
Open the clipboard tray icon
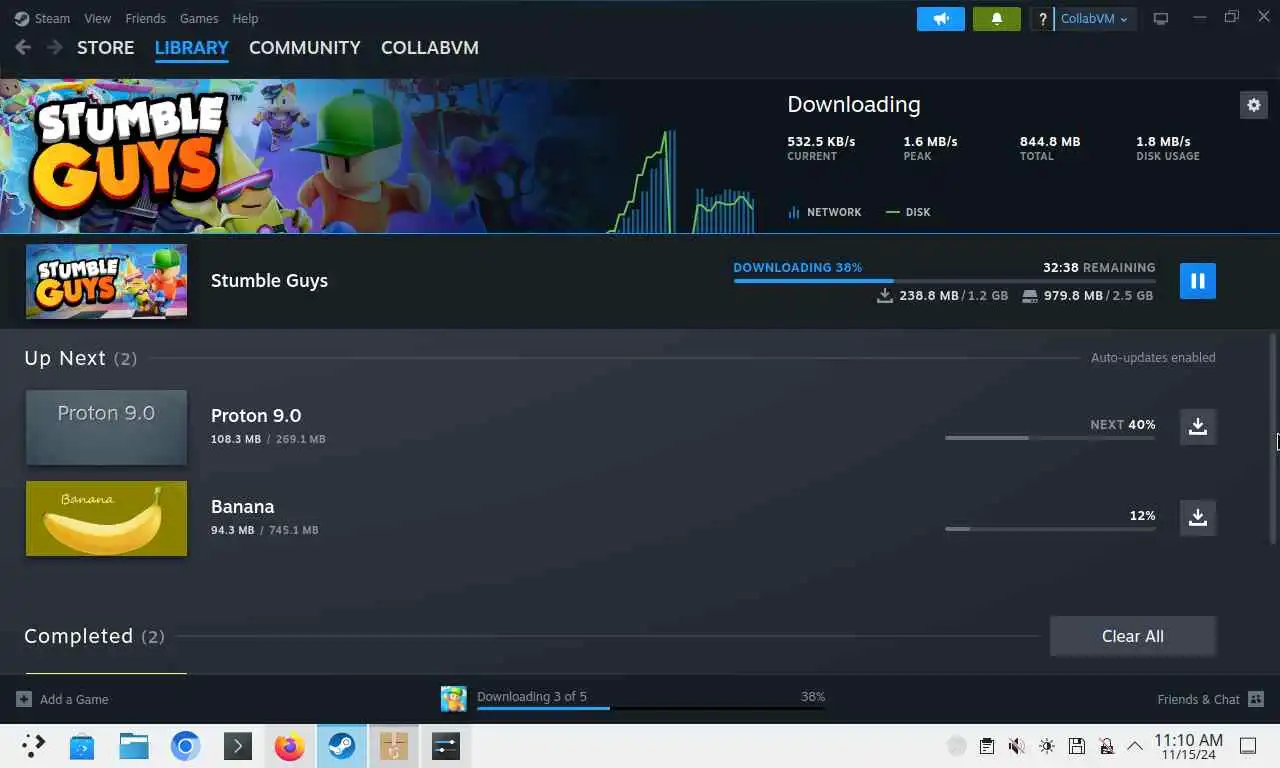[x=987, y=746]
